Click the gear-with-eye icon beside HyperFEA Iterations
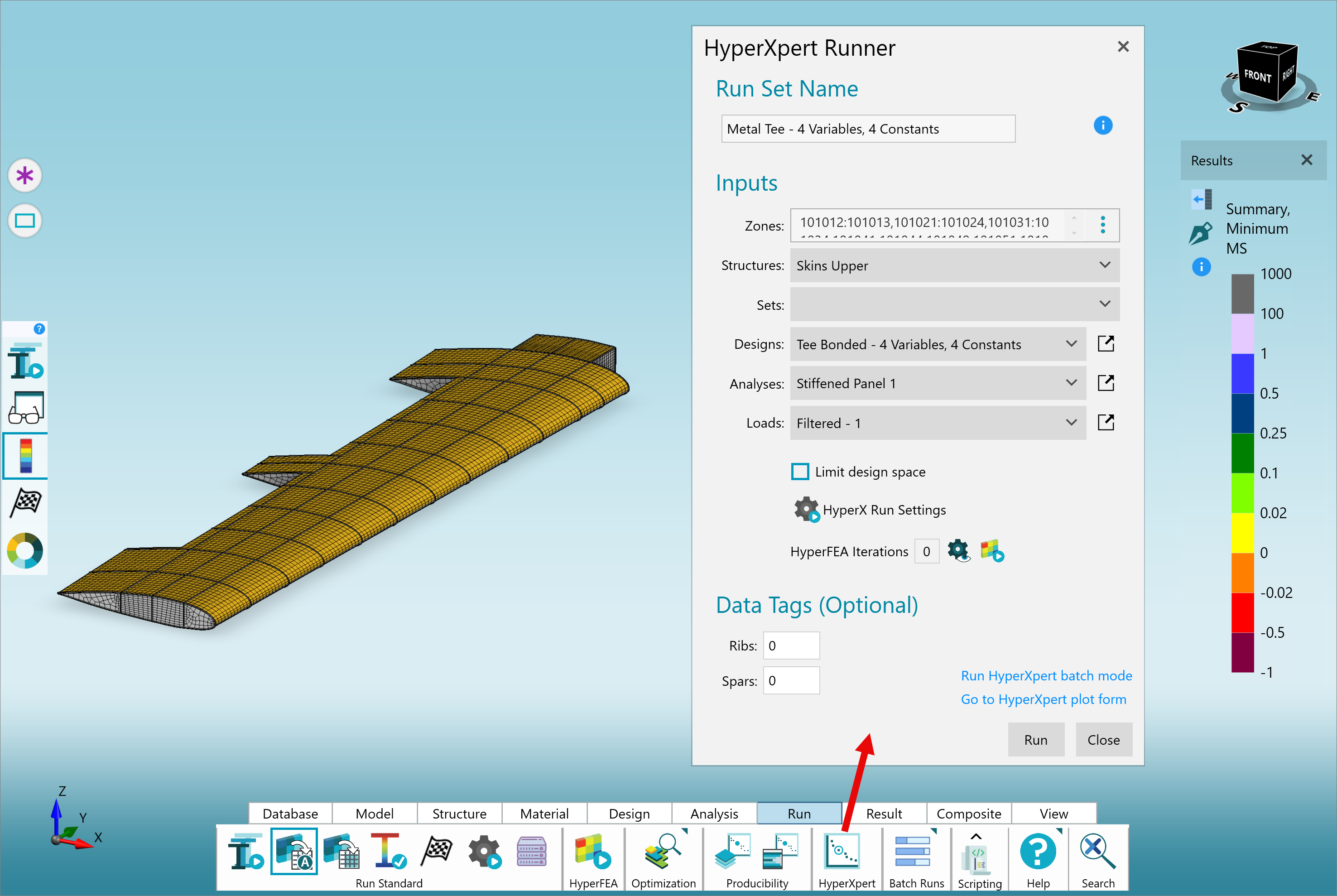The width and height of the screenshot is (1337, 896). (959, 551)
